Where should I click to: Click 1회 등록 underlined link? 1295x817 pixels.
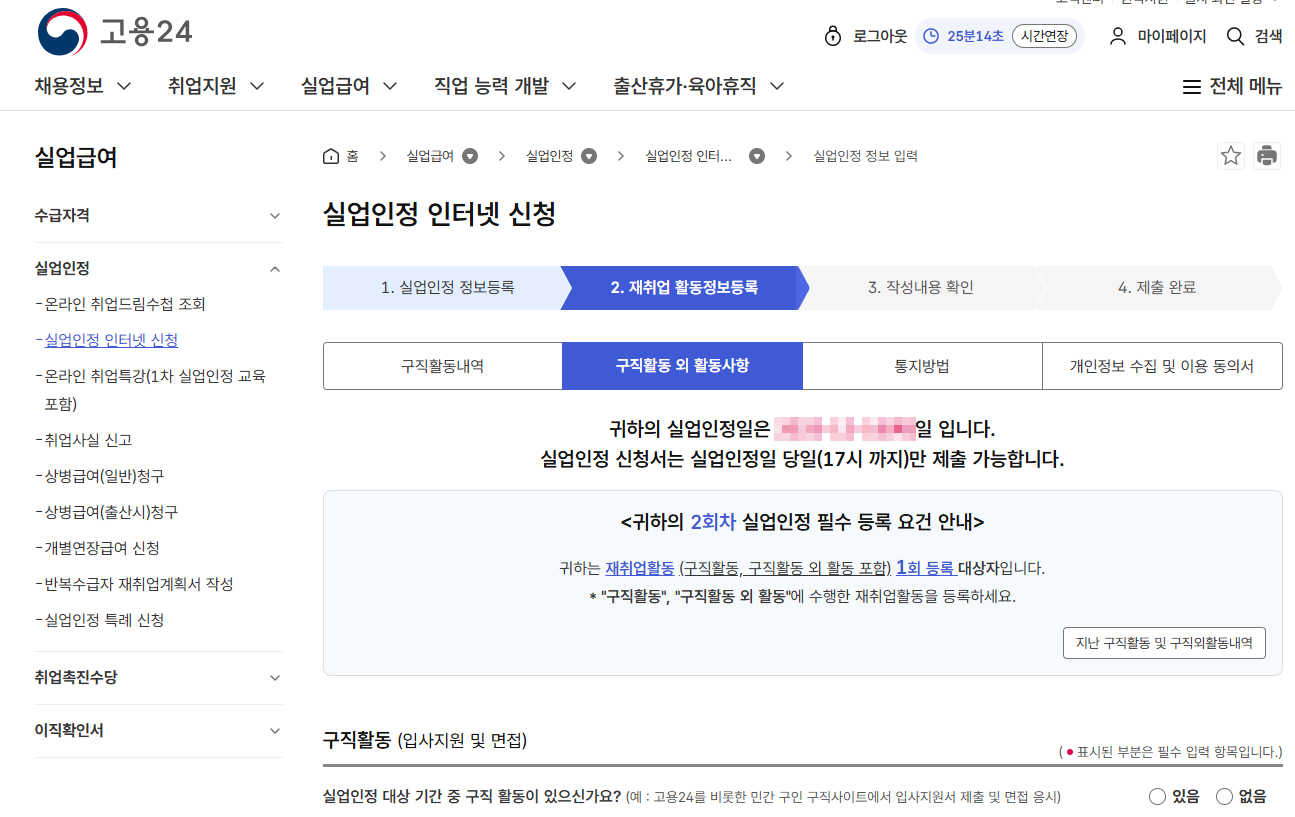[x=925, y=568]
